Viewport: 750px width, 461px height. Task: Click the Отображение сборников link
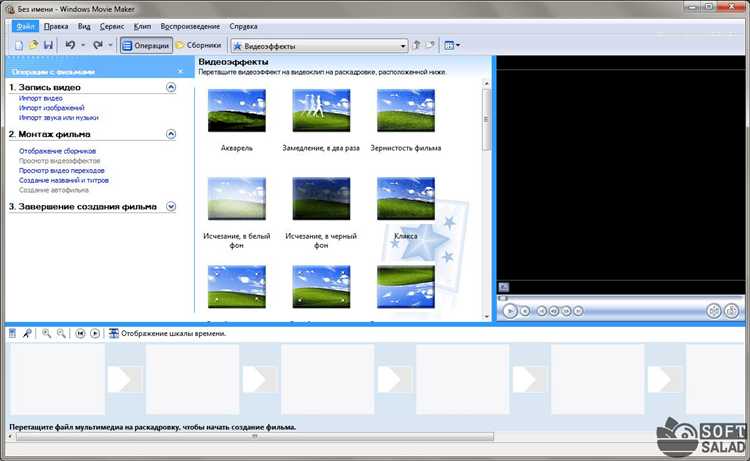57,151
